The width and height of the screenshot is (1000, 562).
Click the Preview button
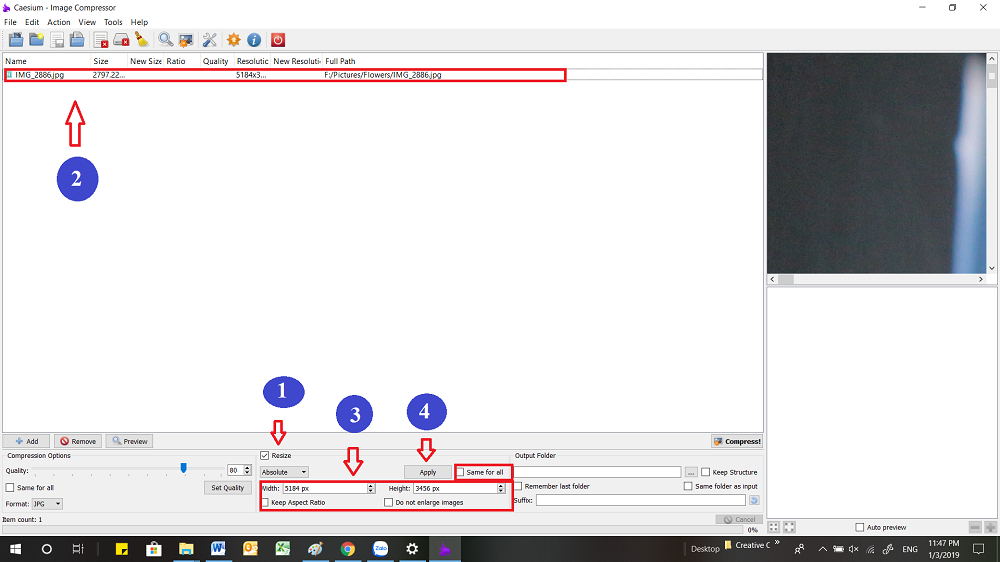[x=129, y=441]
